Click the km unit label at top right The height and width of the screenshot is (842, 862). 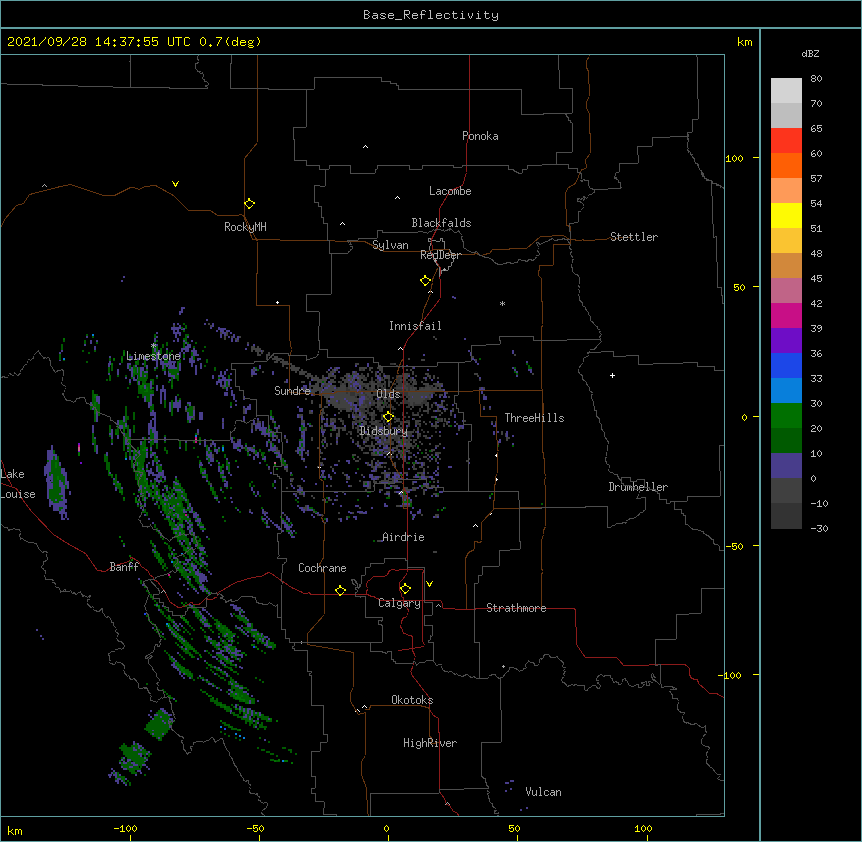(744, 42)
